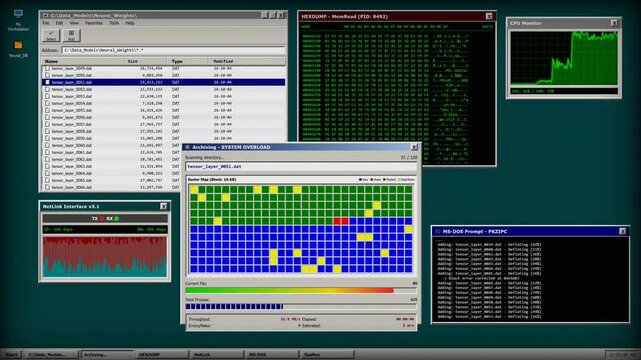Image resolution: width=641 pixels, height=360 pixels.
Task: Check the box for tensor_layer_0055.dat
Action: [47, 110]
